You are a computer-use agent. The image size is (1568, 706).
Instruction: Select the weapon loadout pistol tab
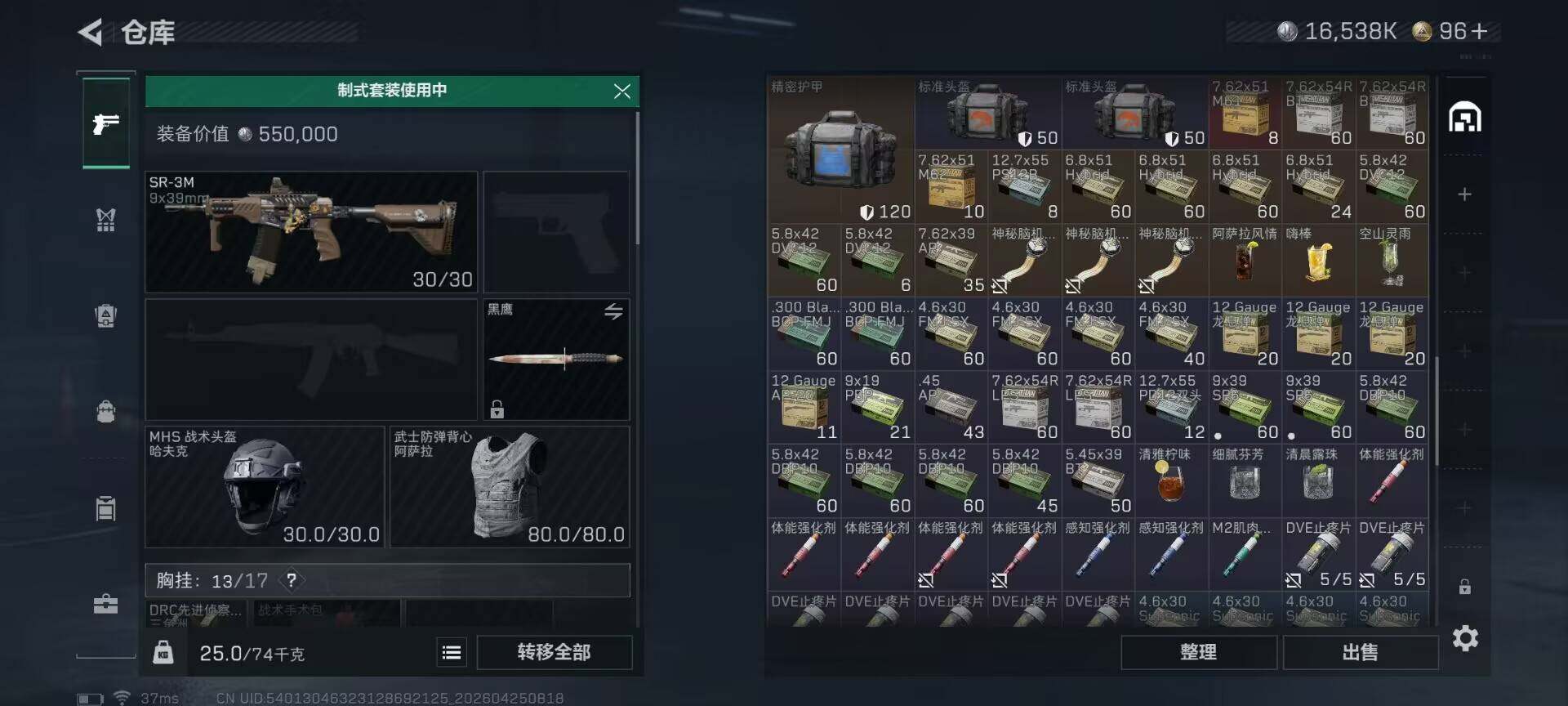pos(106,123)
